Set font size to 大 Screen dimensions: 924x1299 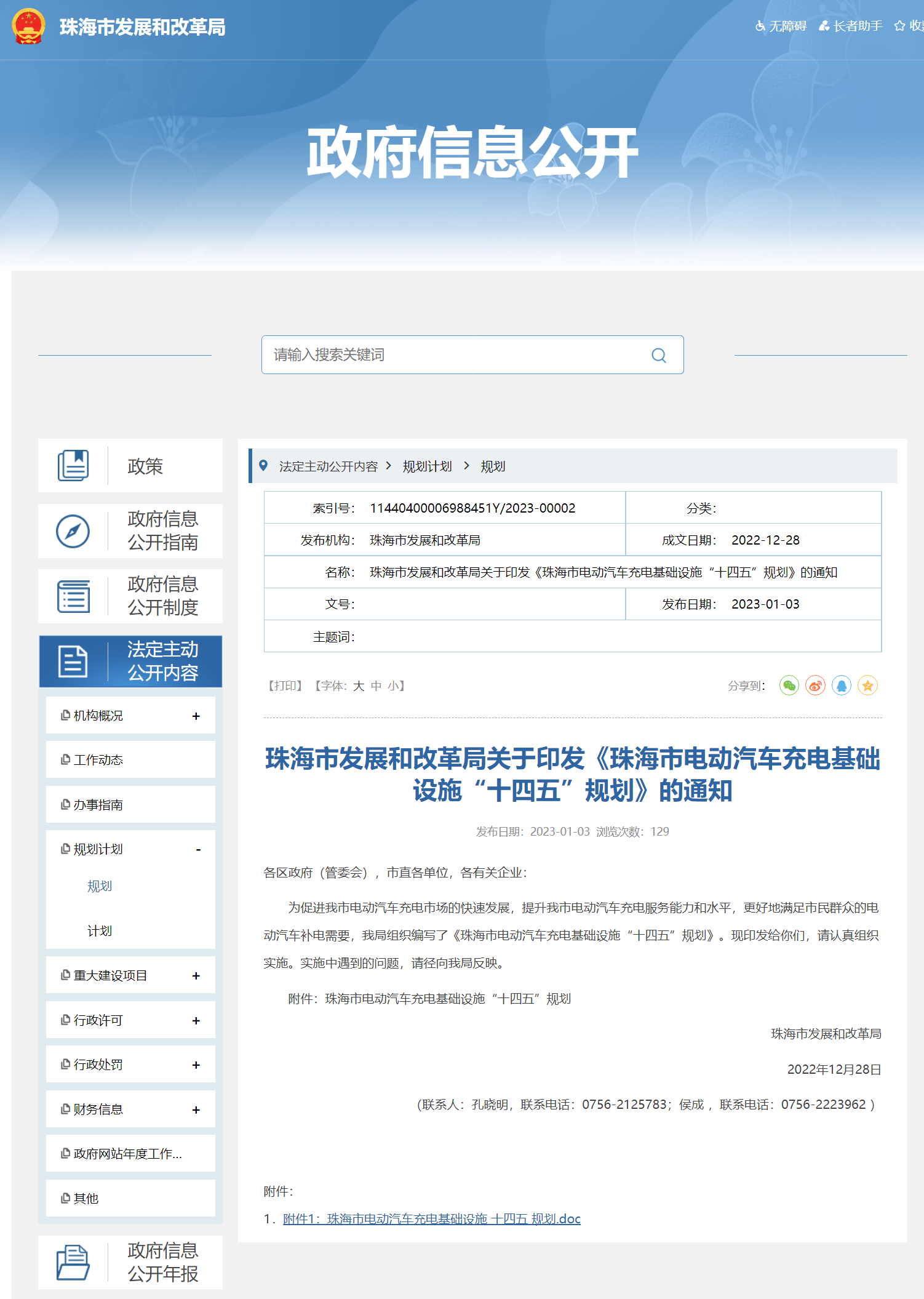[x=359, y=686]
